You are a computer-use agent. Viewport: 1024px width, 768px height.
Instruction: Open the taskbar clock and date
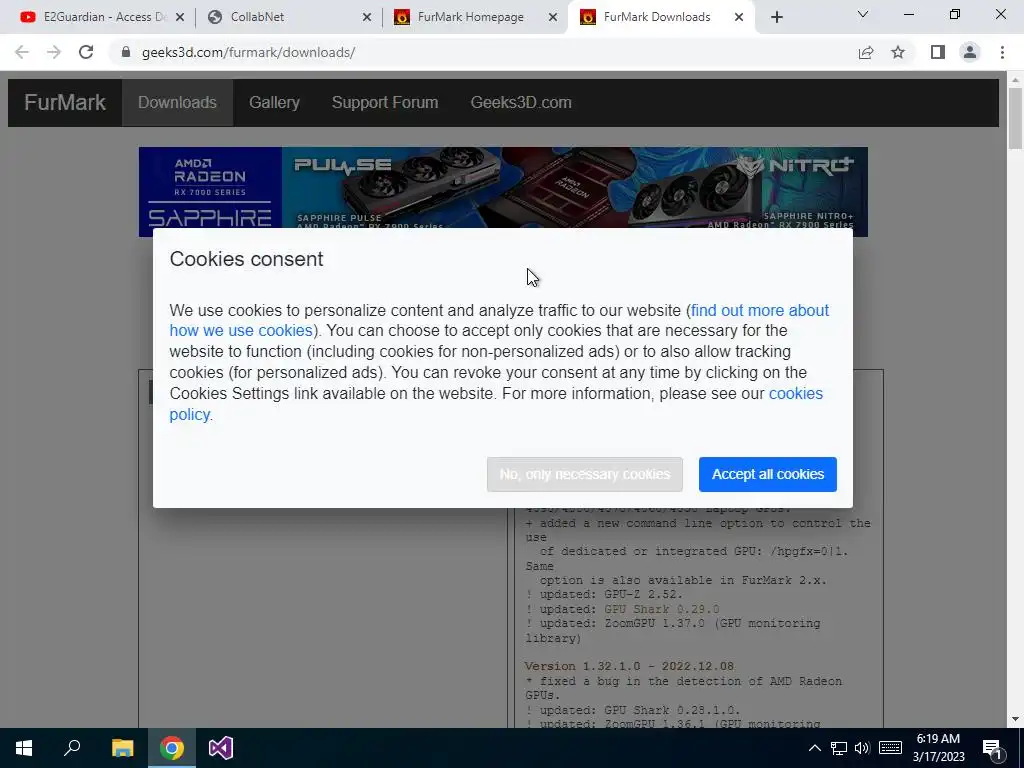coord(938,748)
